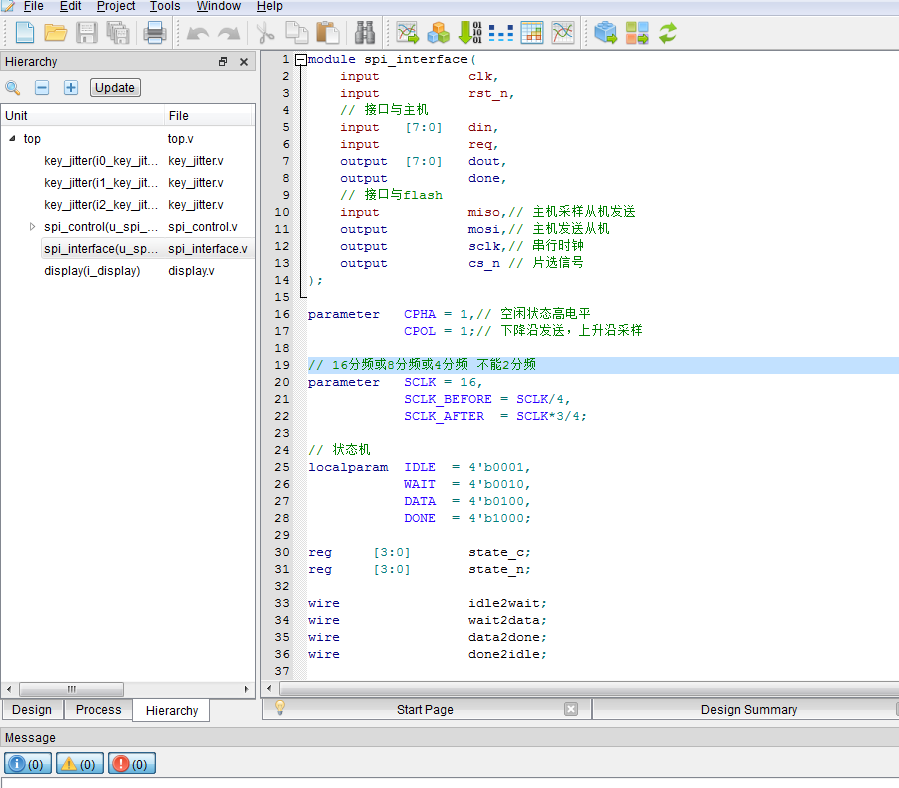Expand all using the plus icon
The width and height of the screenshot is (899, 788).
pos(71,88)
